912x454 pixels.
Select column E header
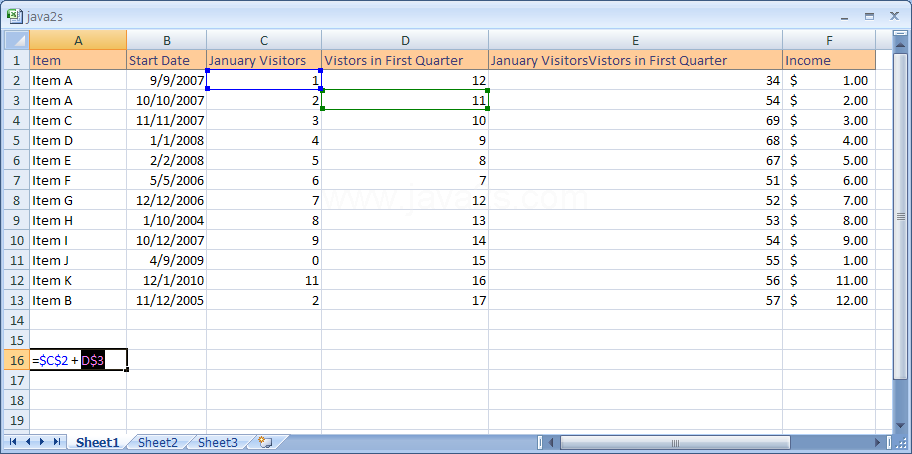635,40
